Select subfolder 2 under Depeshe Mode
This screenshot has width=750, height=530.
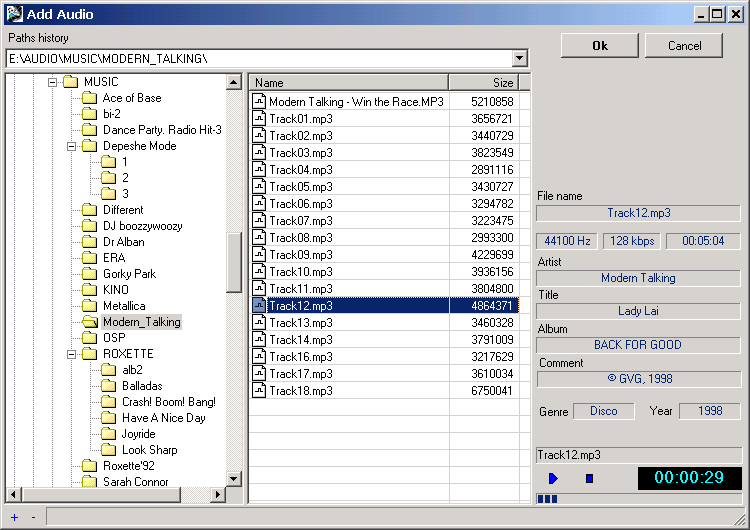click(x=125, y=178)
